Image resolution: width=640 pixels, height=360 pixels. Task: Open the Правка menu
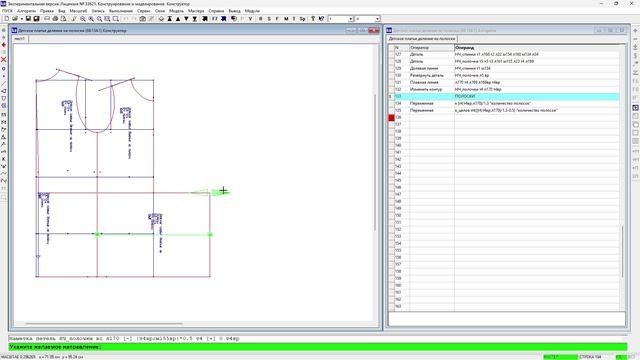tap(47, 11)
